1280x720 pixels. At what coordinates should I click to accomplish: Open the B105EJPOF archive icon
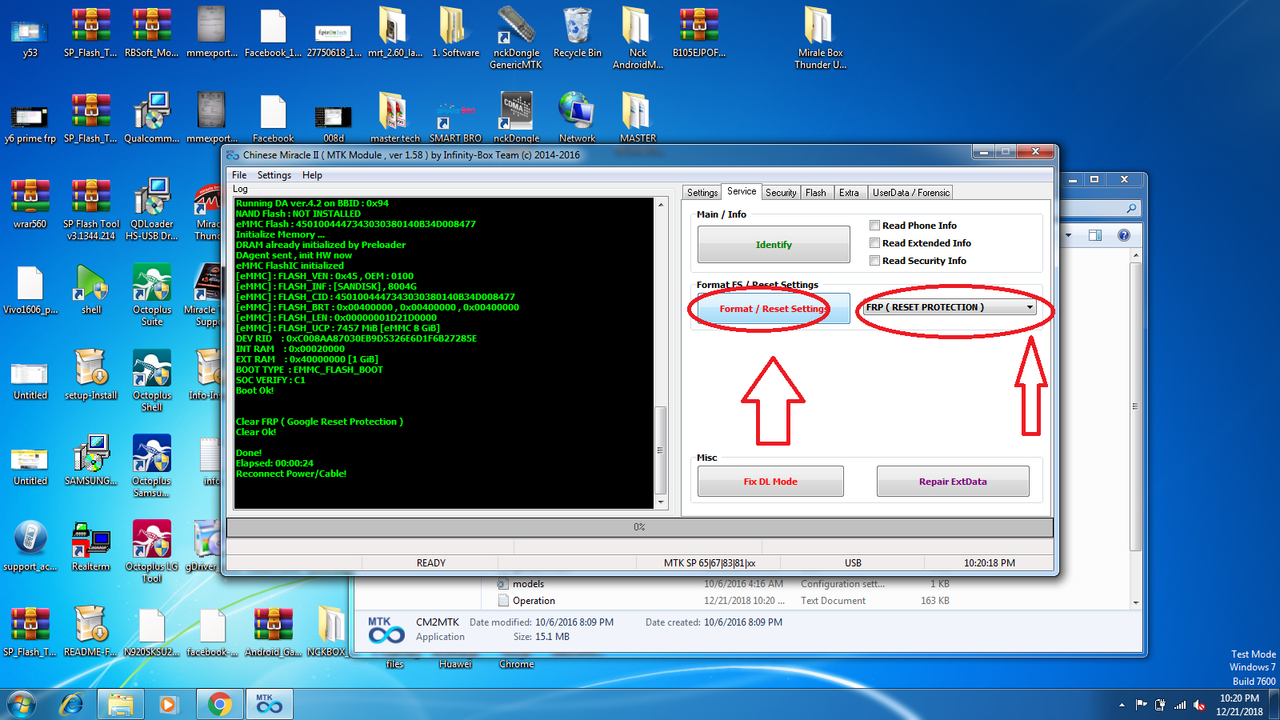pos(699,33)
